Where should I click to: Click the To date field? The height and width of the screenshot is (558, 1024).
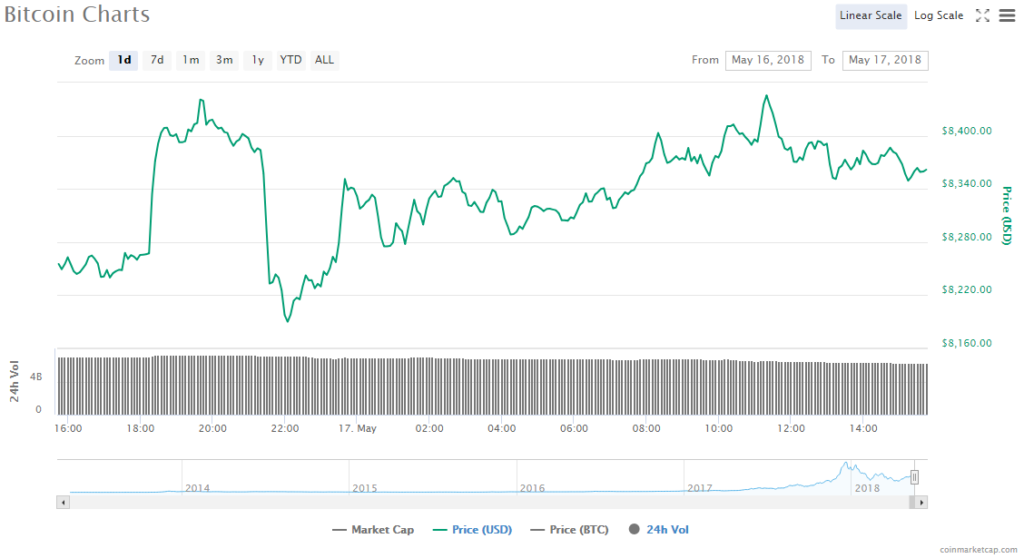coord(885,60)
